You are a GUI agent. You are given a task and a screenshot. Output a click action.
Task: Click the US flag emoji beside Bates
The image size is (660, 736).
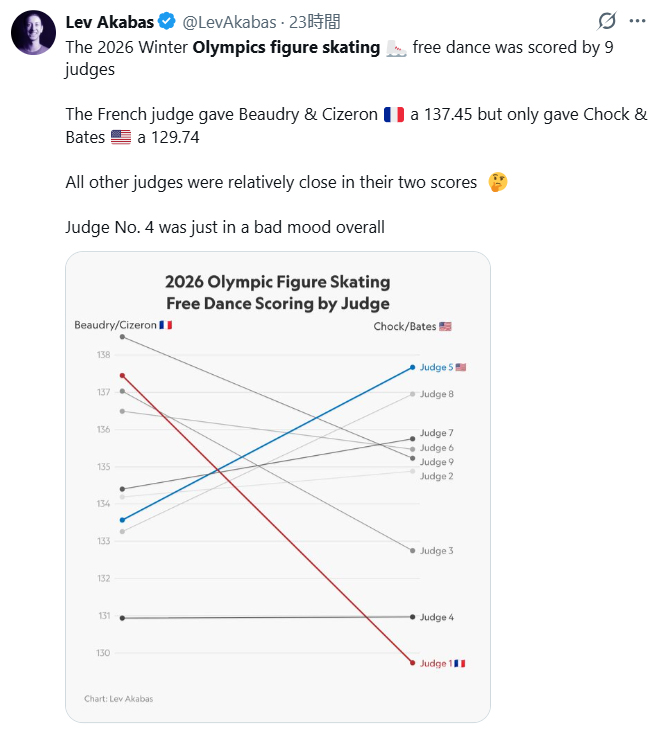click(x=121, y=137)
